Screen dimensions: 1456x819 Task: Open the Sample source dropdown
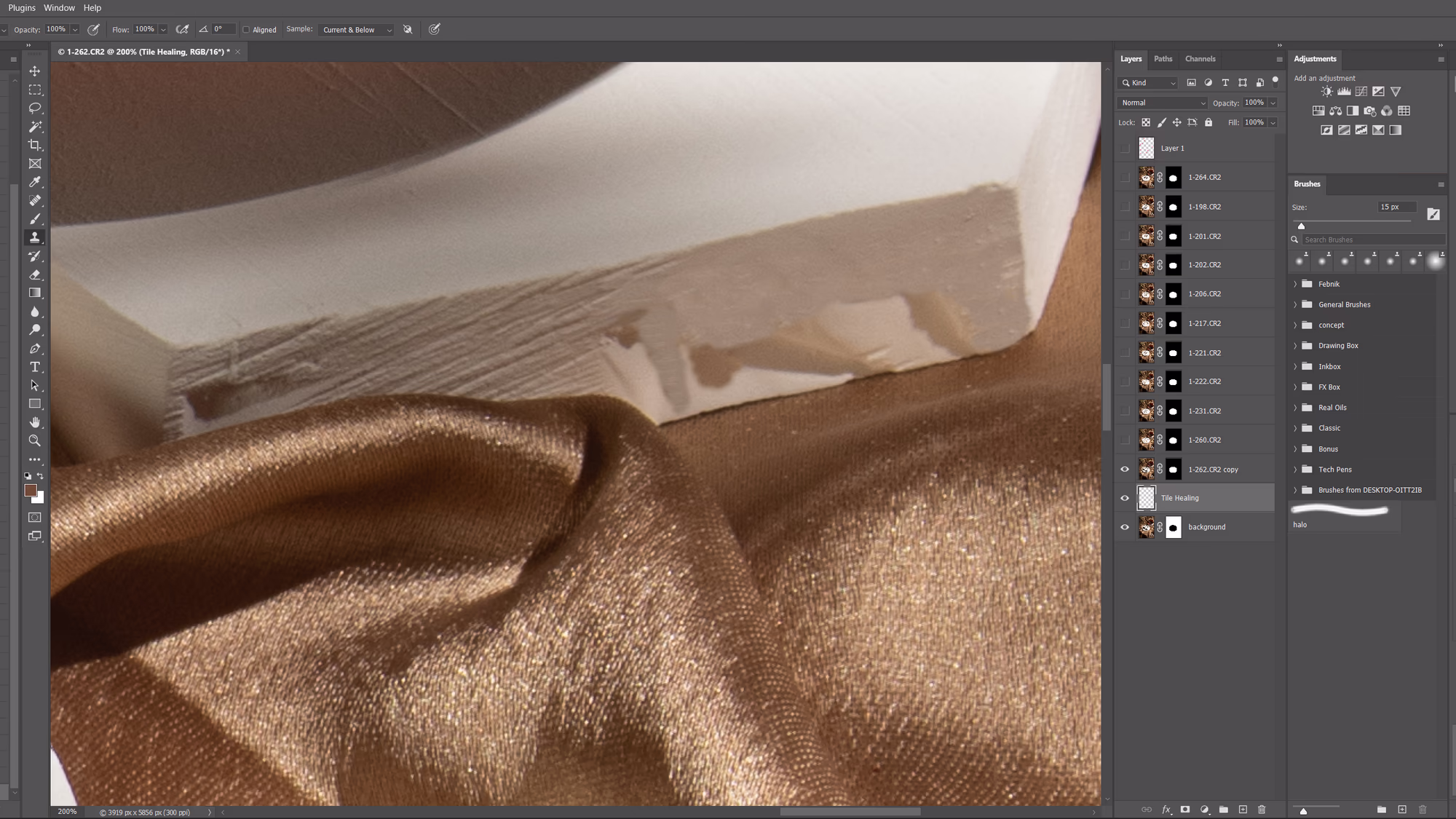point(357,30)
